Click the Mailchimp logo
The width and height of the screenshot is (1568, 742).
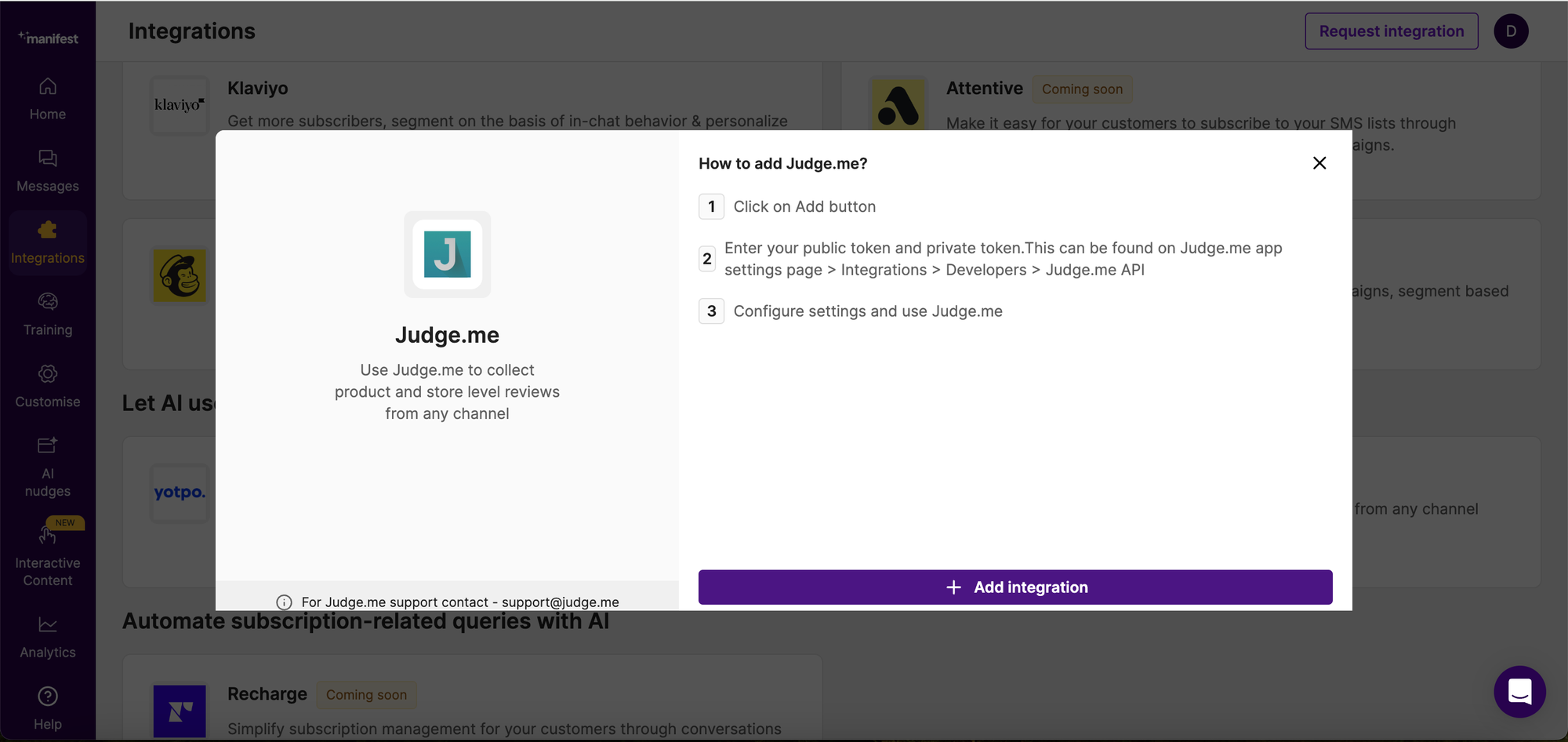point(180,275)
